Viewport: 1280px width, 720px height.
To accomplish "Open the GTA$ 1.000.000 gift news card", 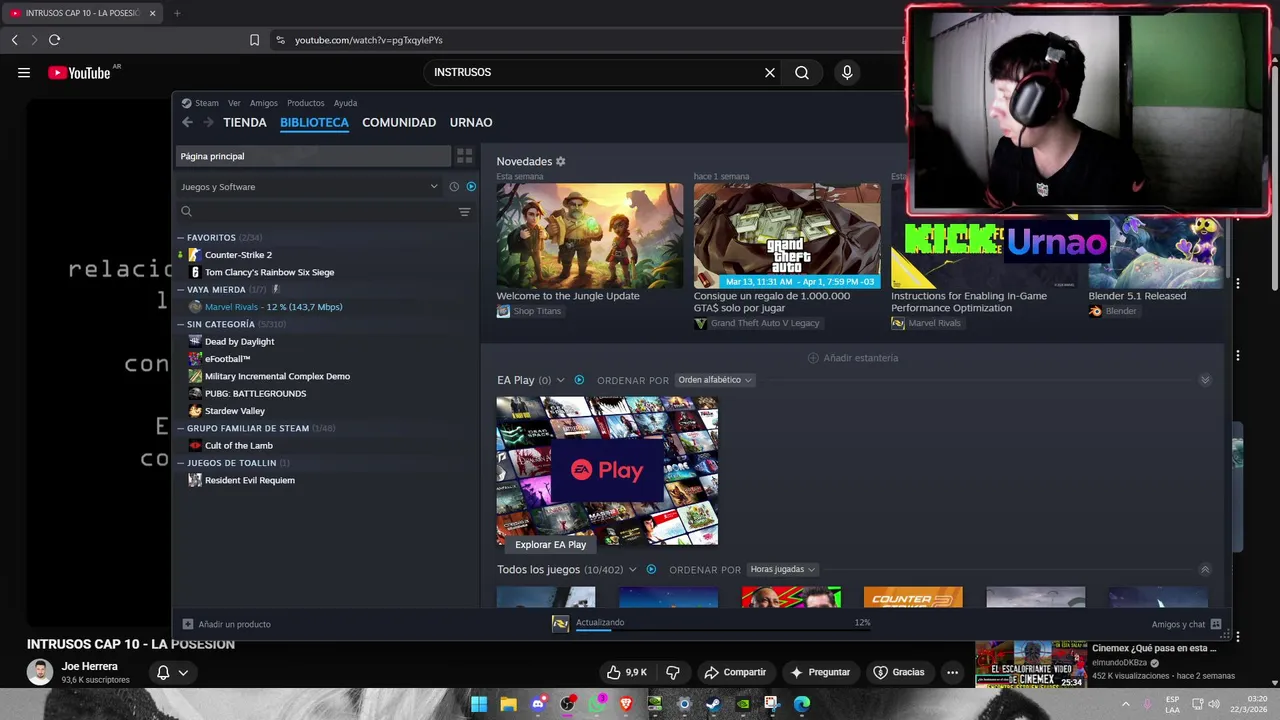I will 787,255.
